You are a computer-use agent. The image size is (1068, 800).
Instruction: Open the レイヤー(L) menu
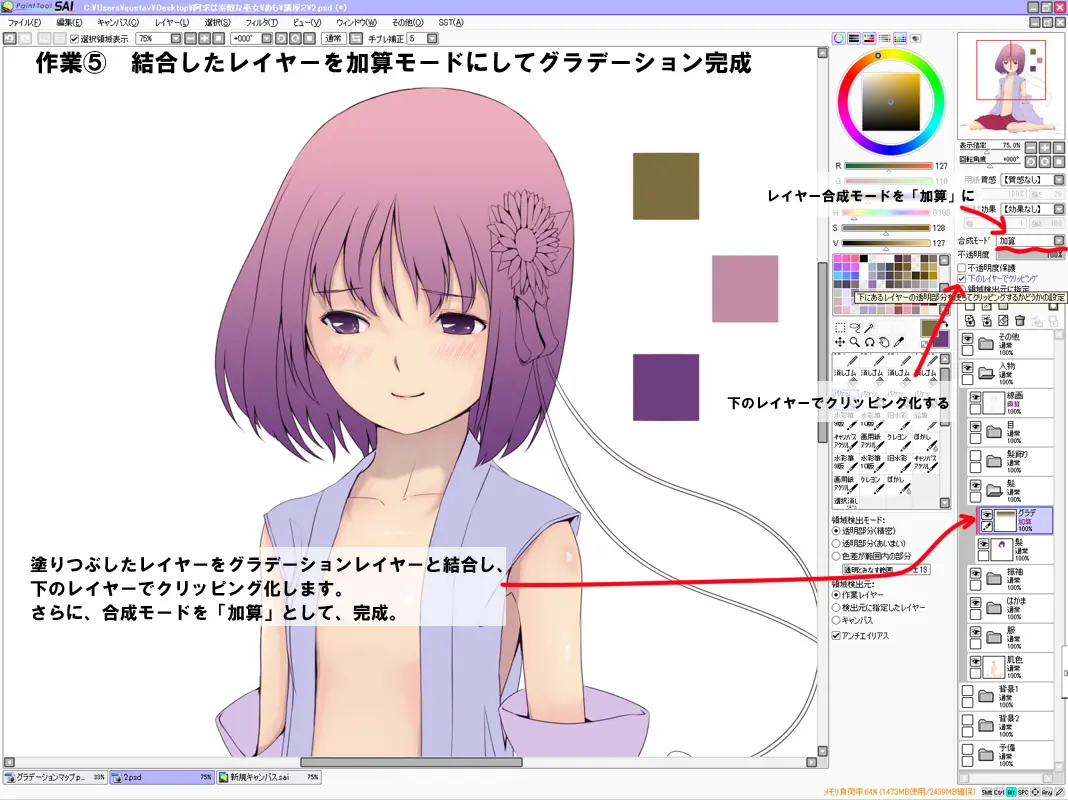tap(172, 22)
